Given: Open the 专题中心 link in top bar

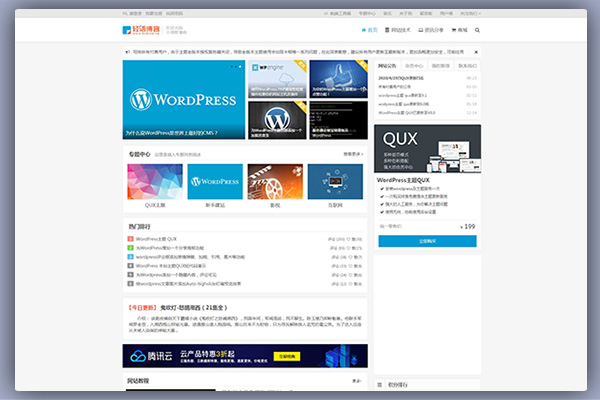Looking at the screenshot, I should coord(367,13).
